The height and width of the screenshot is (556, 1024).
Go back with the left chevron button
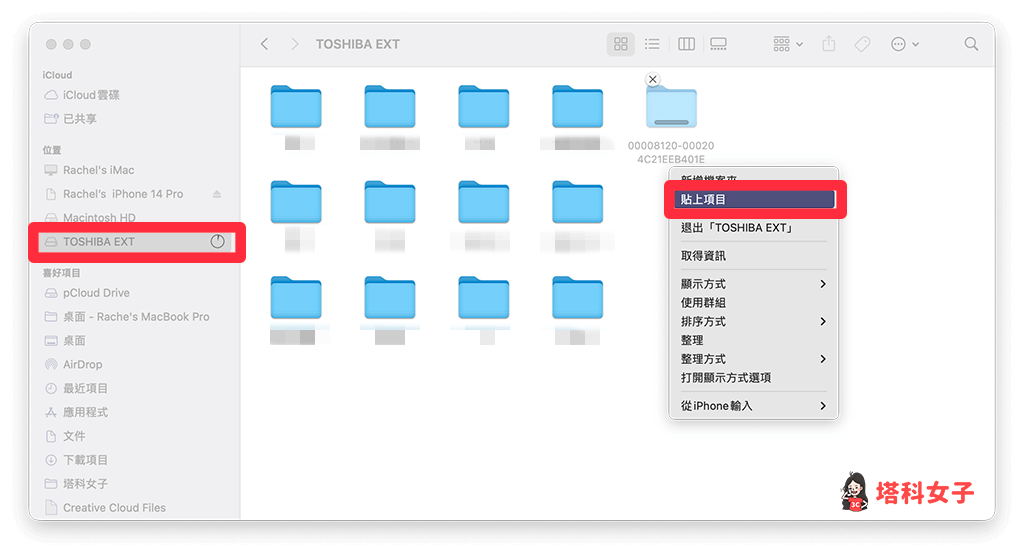264,44
